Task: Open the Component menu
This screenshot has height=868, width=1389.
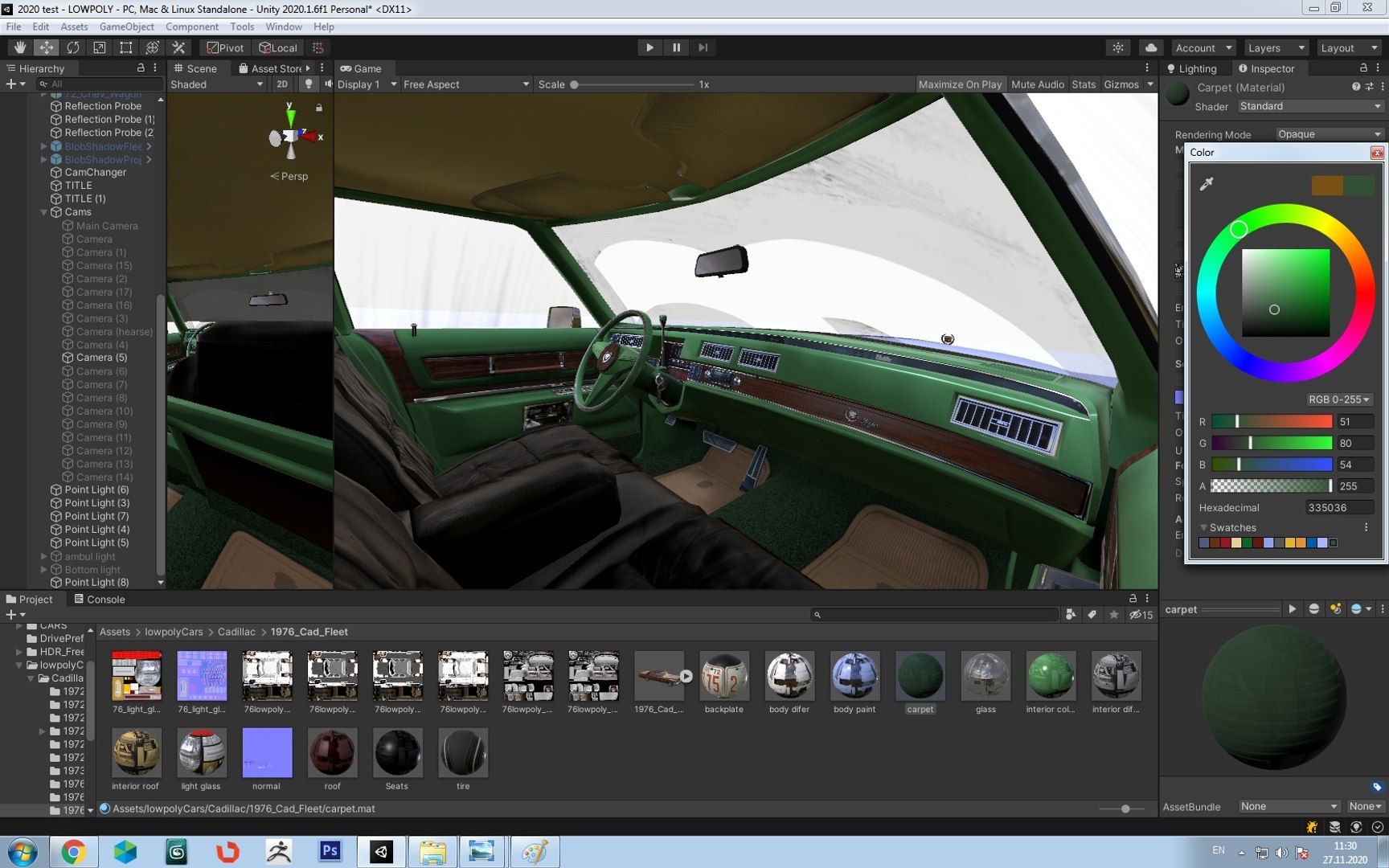Action: (191, 27)
